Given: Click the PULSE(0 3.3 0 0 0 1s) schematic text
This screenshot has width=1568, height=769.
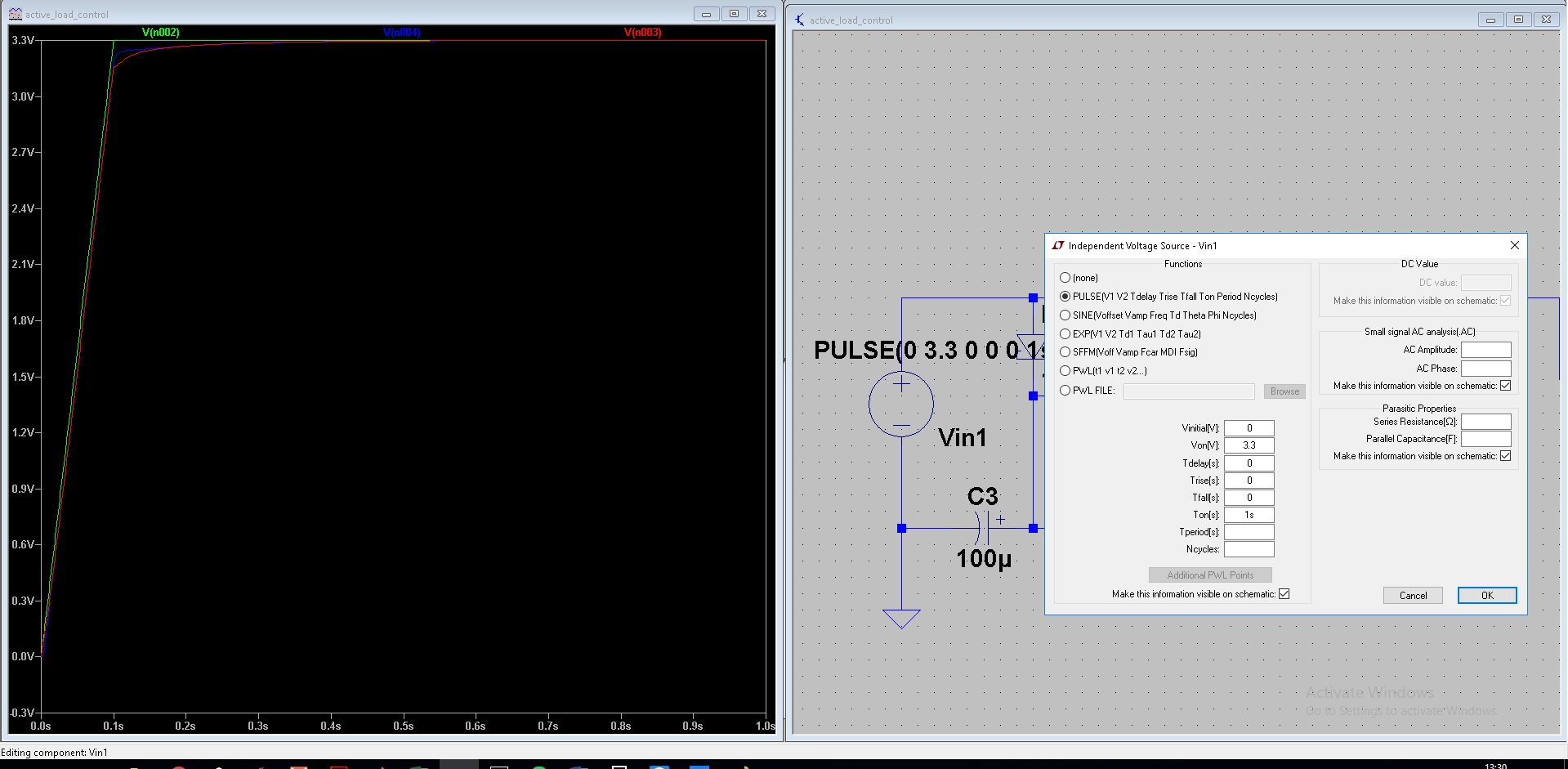Looking at the screenshot, I should tap(929, 351).
